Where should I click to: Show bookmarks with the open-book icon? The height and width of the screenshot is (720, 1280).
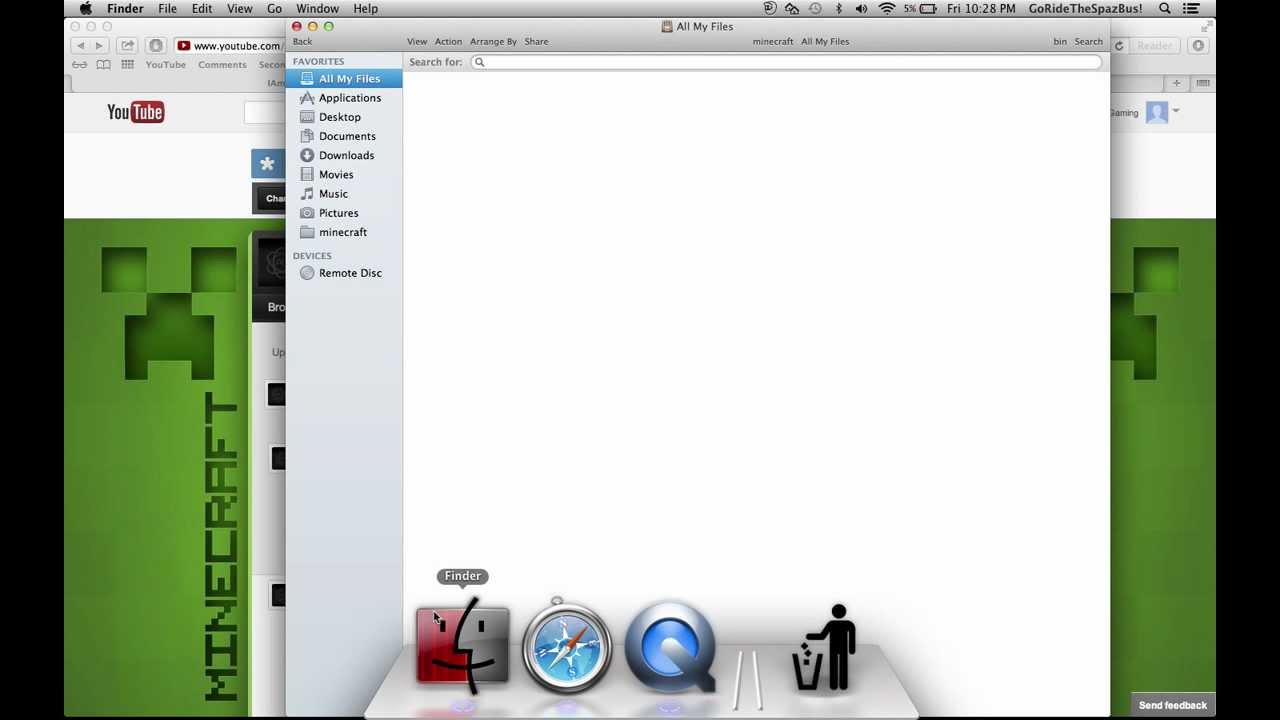coord(103,65)
